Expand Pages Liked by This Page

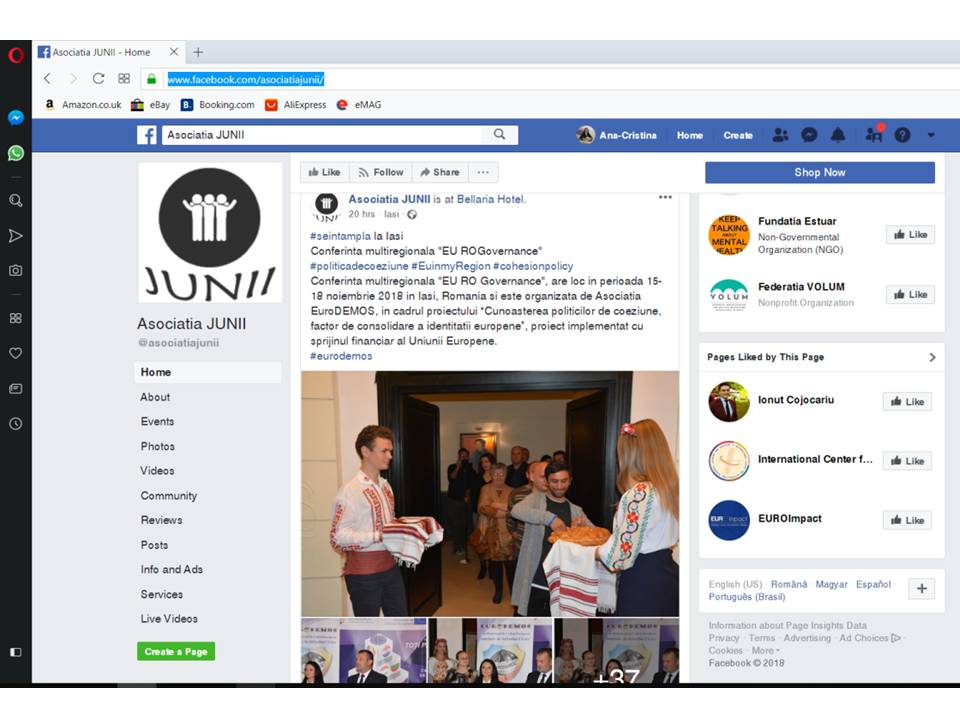click(x=932, y=357)
